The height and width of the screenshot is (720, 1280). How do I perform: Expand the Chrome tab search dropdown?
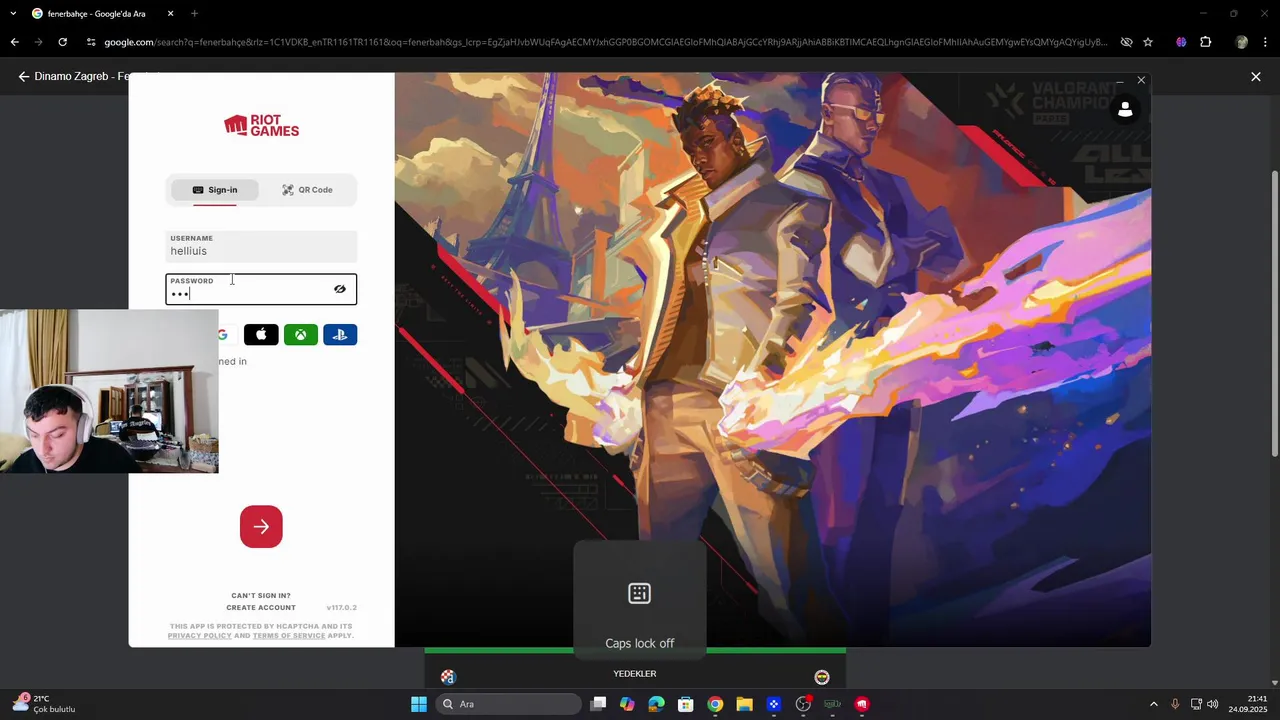click(x=13, y=14)
